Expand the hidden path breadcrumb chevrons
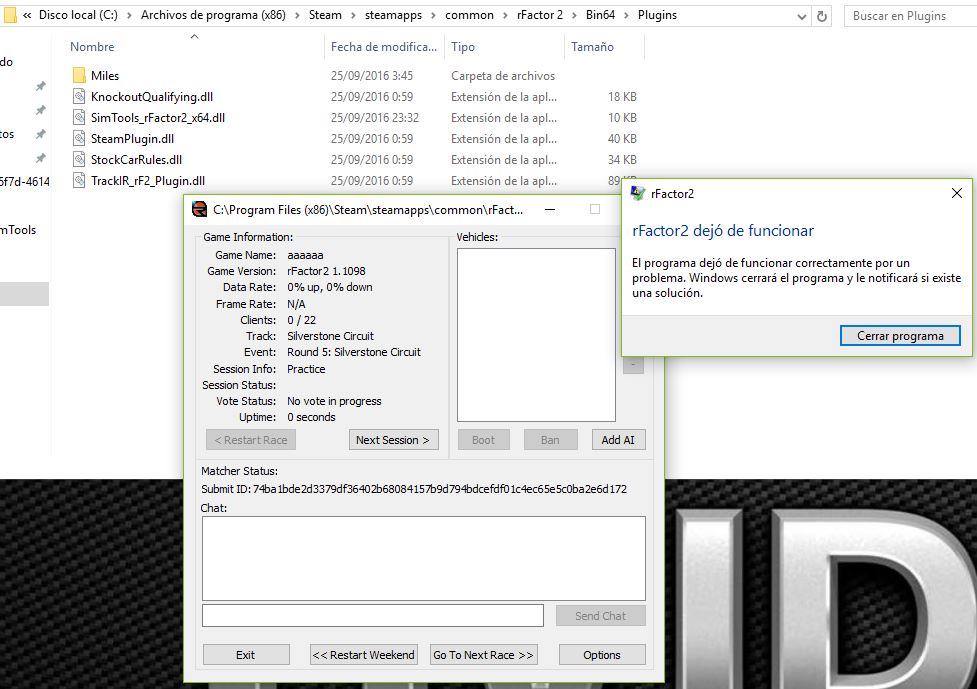The width and height of the screenshot is (977, 689). [27, 15]
